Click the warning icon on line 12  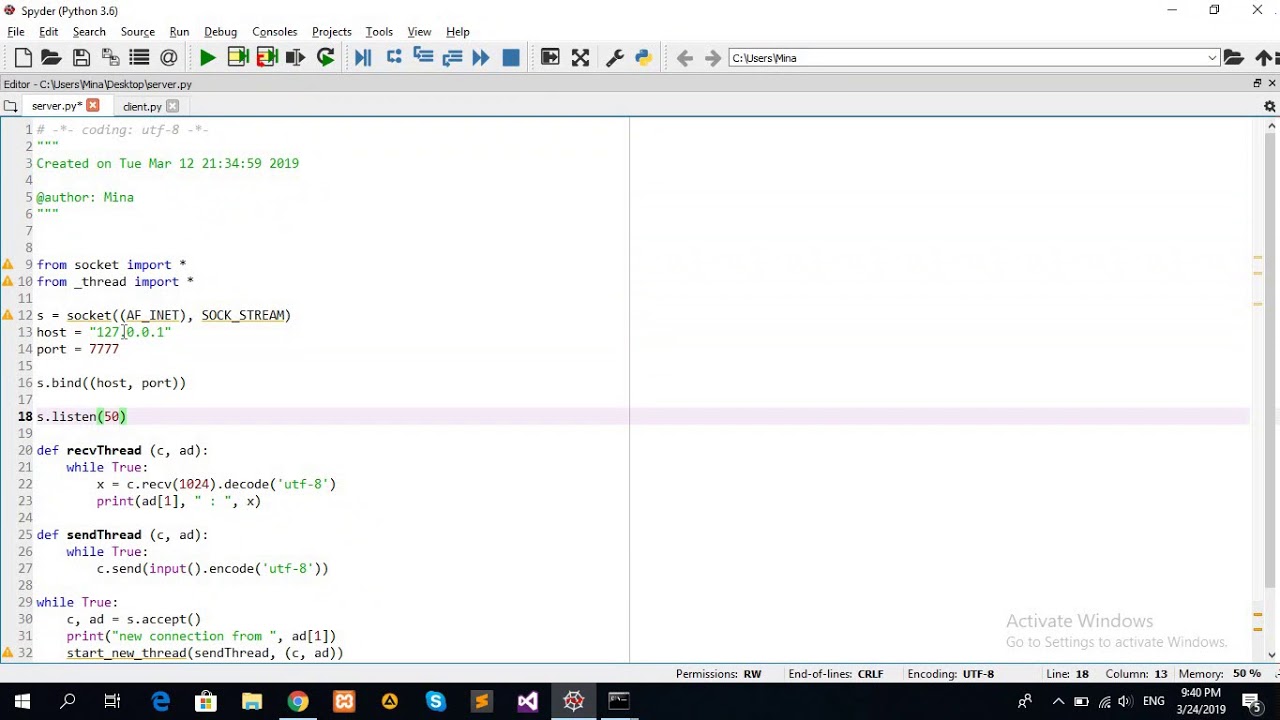click(8, 315)
